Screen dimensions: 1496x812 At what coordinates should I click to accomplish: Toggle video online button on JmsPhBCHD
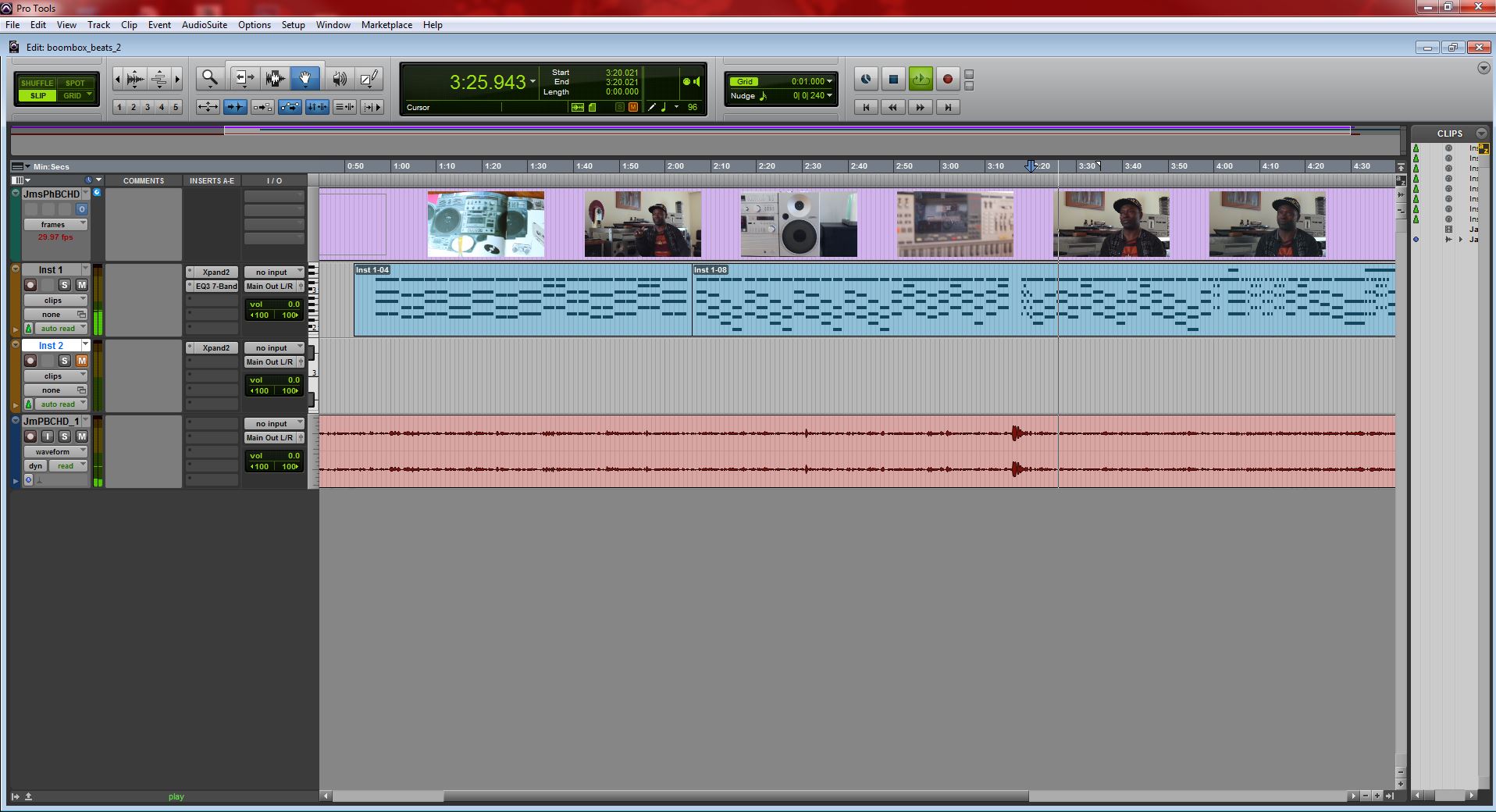pos(81,209)
